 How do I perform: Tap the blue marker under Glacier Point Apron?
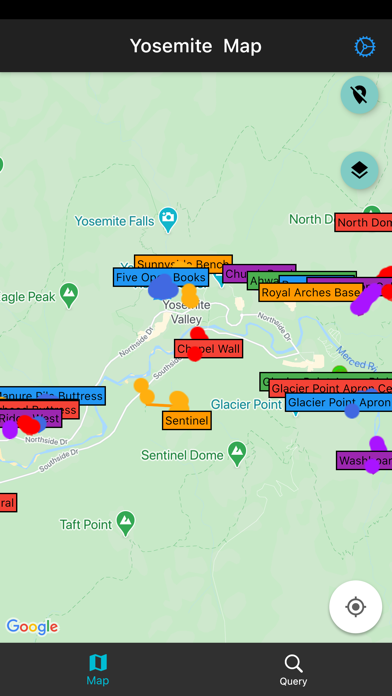click(x=352, y=411)
